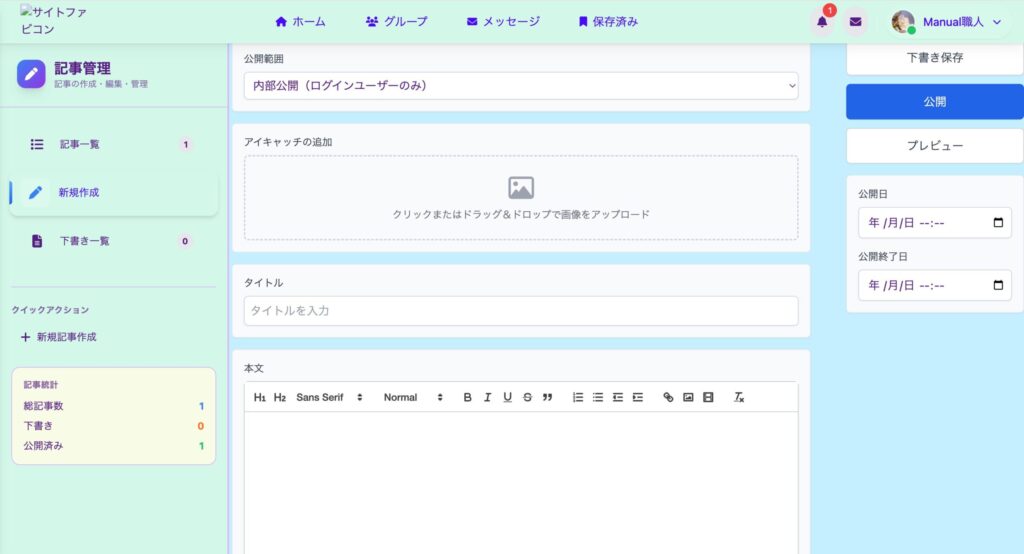Open 保存済み in top navigation
This screenshot has height=554, width=1024.
[x=608, y=22]
